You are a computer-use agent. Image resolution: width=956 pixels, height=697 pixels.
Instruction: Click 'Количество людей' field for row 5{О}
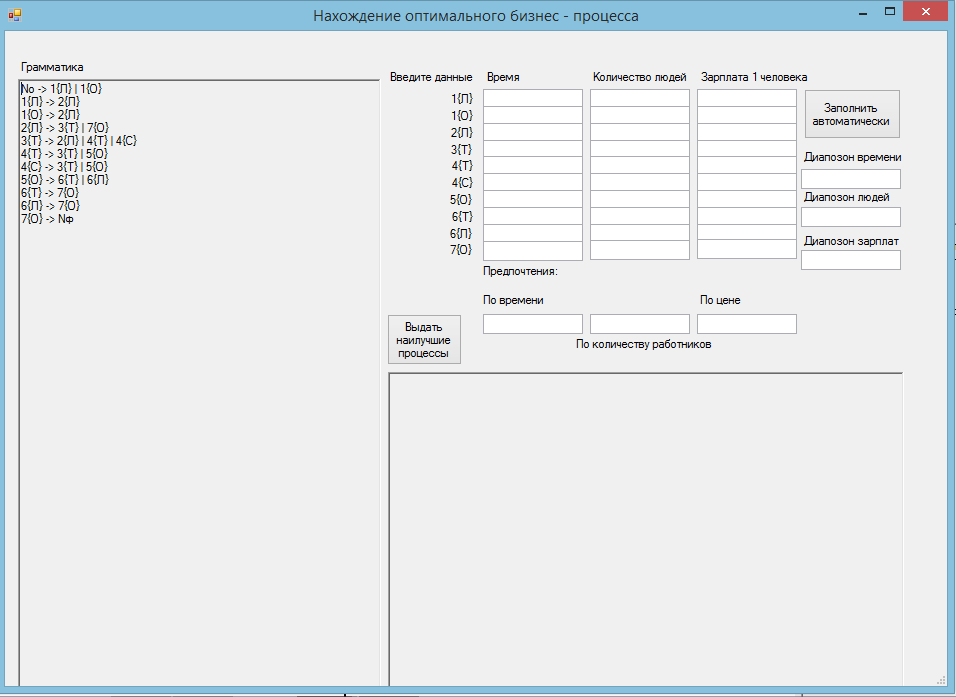(639, 199)
